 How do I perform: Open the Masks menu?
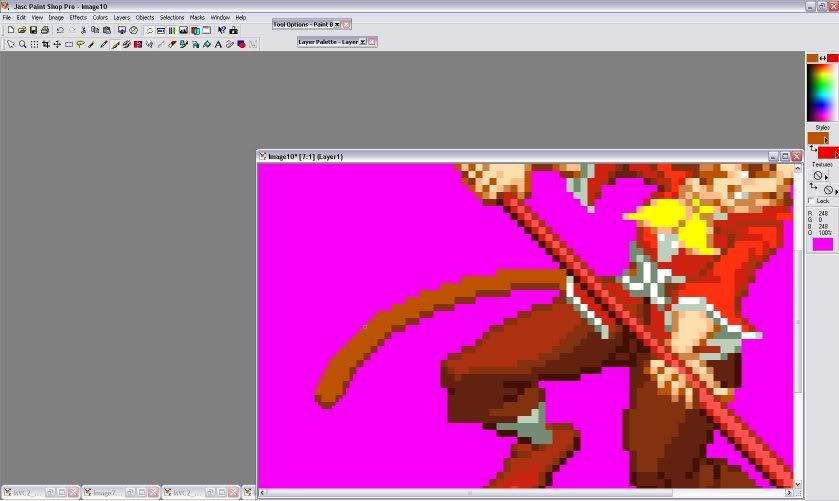pyautogui.click(x=197, y=18)
